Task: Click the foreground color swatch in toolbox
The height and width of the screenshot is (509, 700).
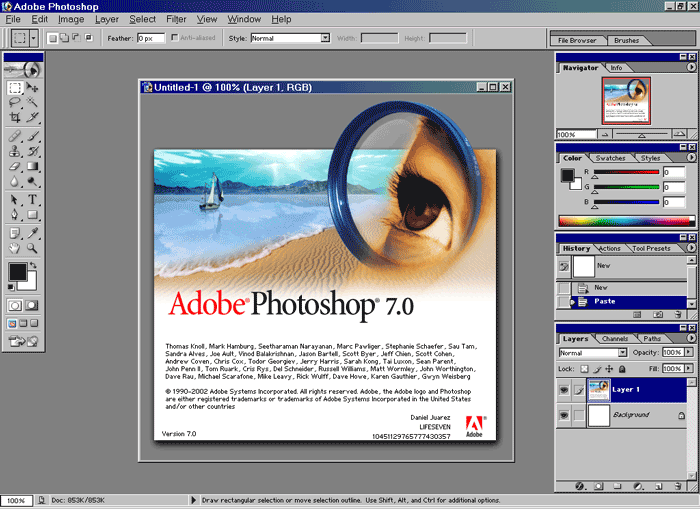Action: coord(17,271)
